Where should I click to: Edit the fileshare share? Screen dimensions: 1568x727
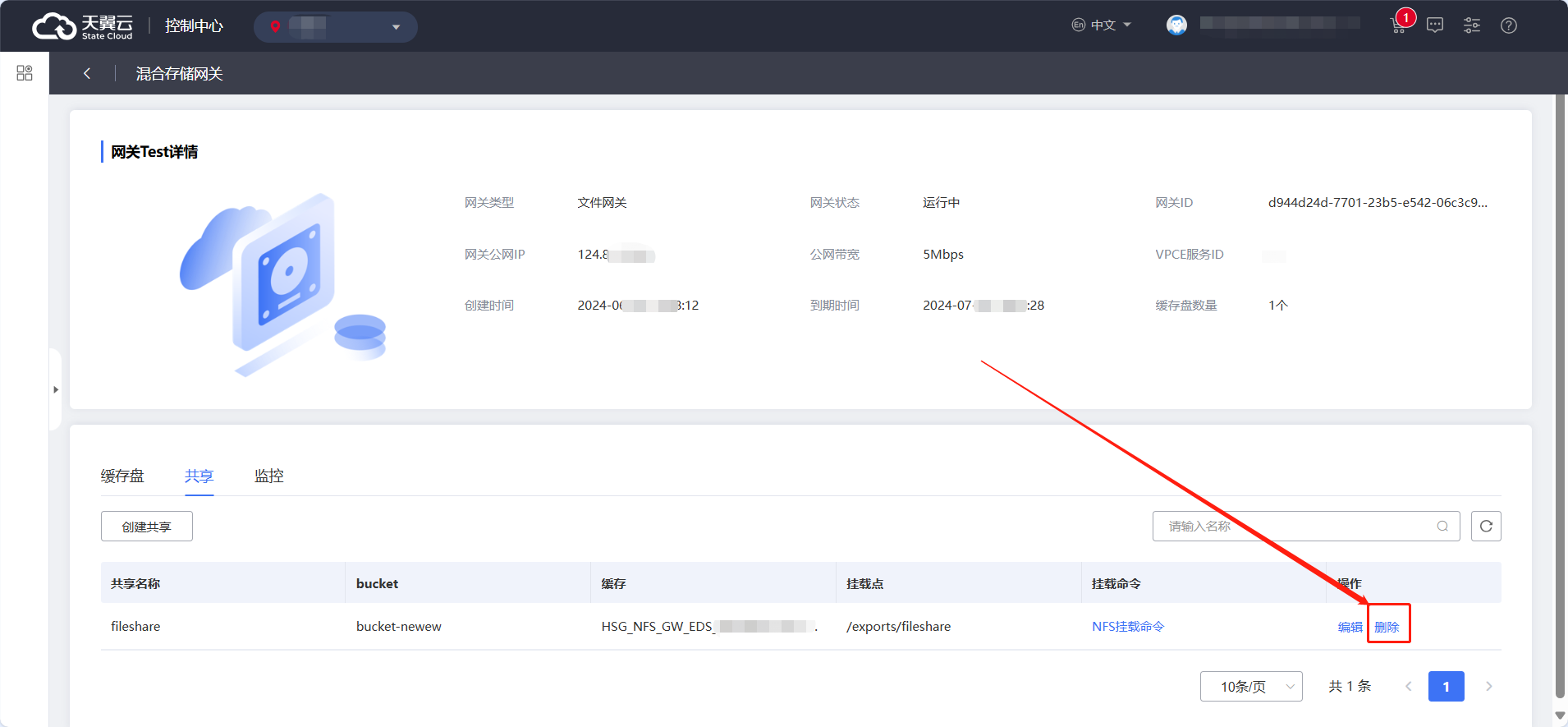(x=1350, y=627)
